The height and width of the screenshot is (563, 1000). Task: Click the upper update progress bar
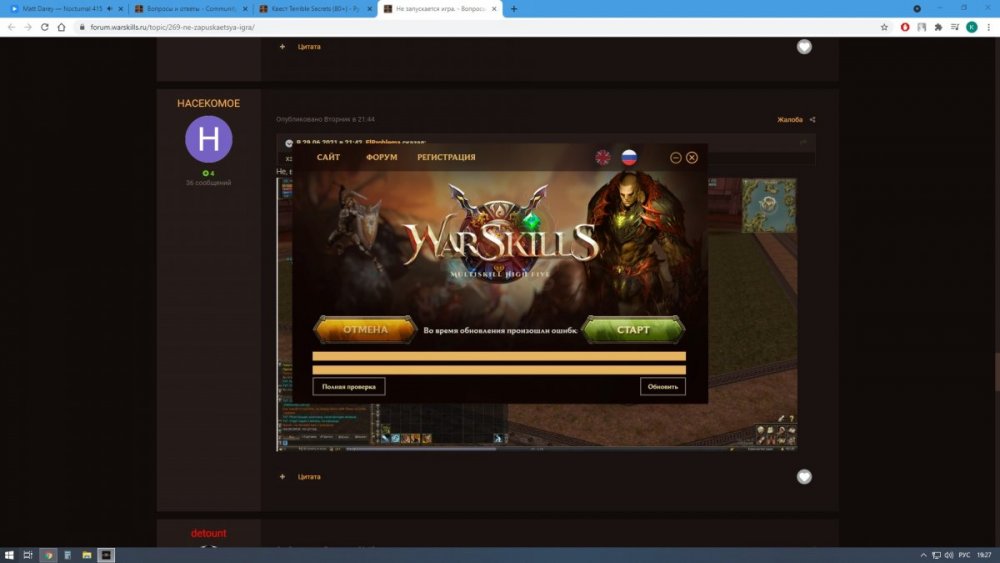(x=499, y=356)
